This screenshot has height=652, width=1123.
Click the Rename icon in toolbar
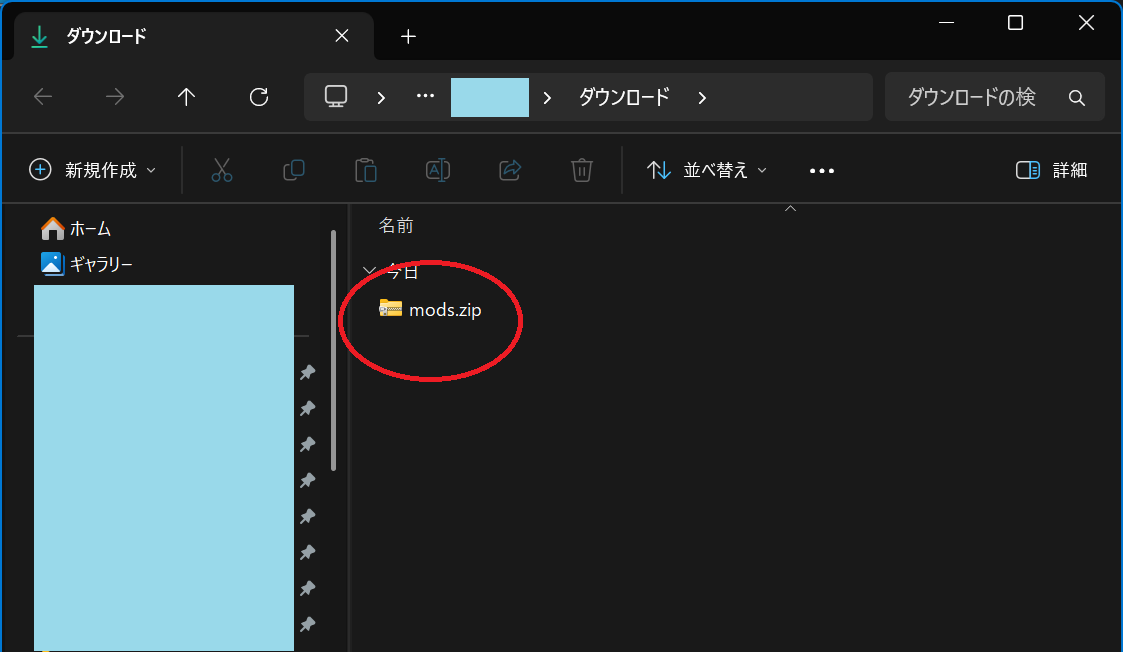[438, 170]
